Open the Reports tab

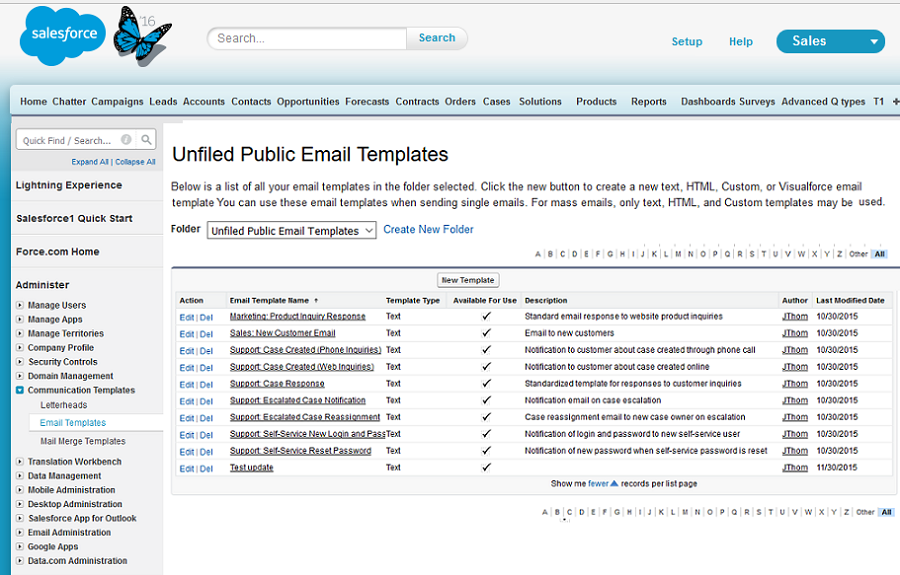[649, 102]
